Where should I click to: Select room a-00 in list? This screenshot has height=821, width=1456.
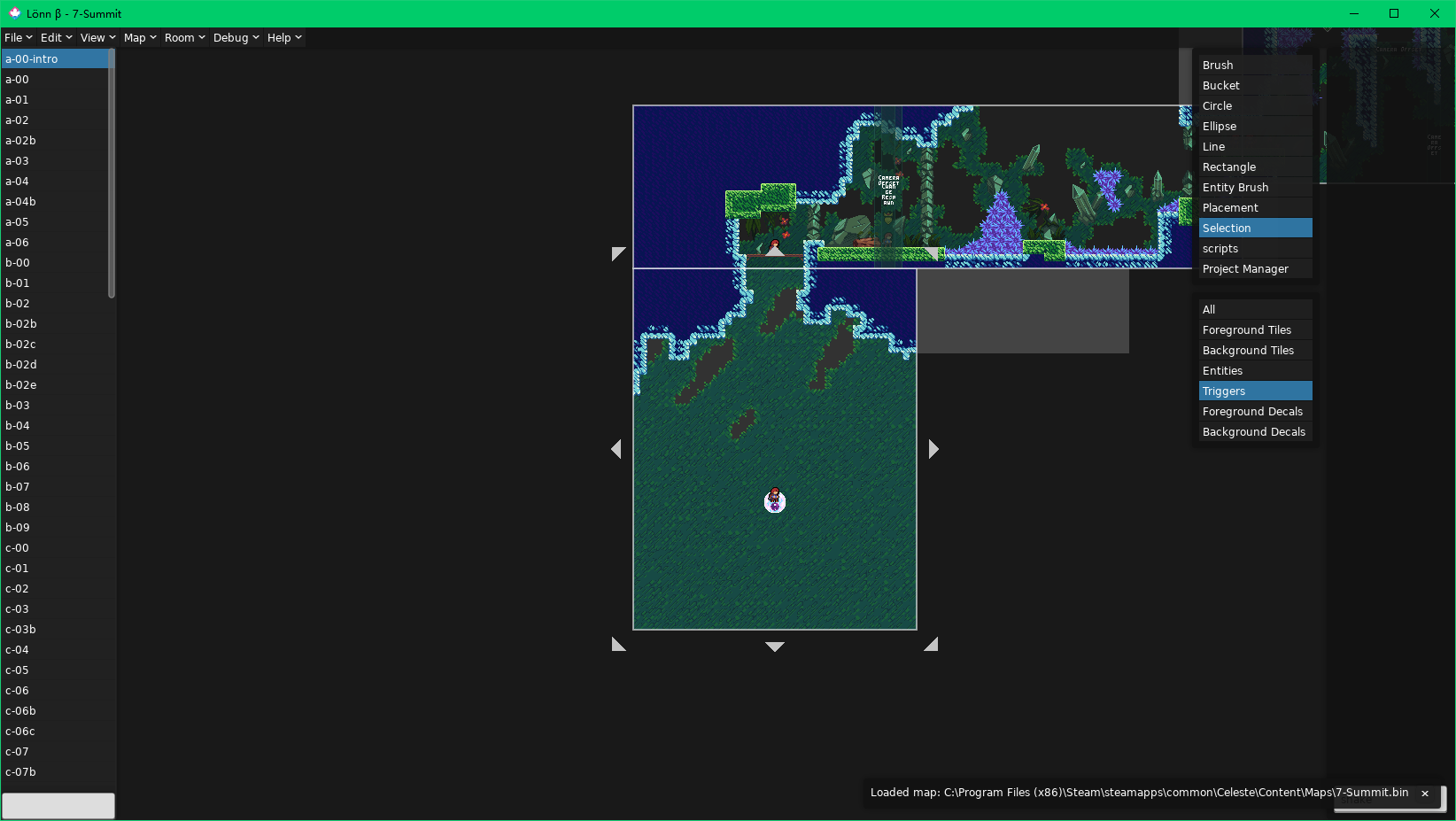pyautogui.click(x=54, y=80)
